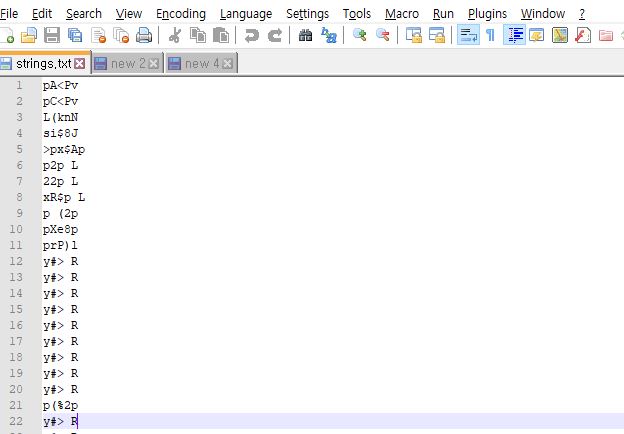Click the text p2p L on line 6
Viewport: 624px width, 434px height.
pos(60,165)
